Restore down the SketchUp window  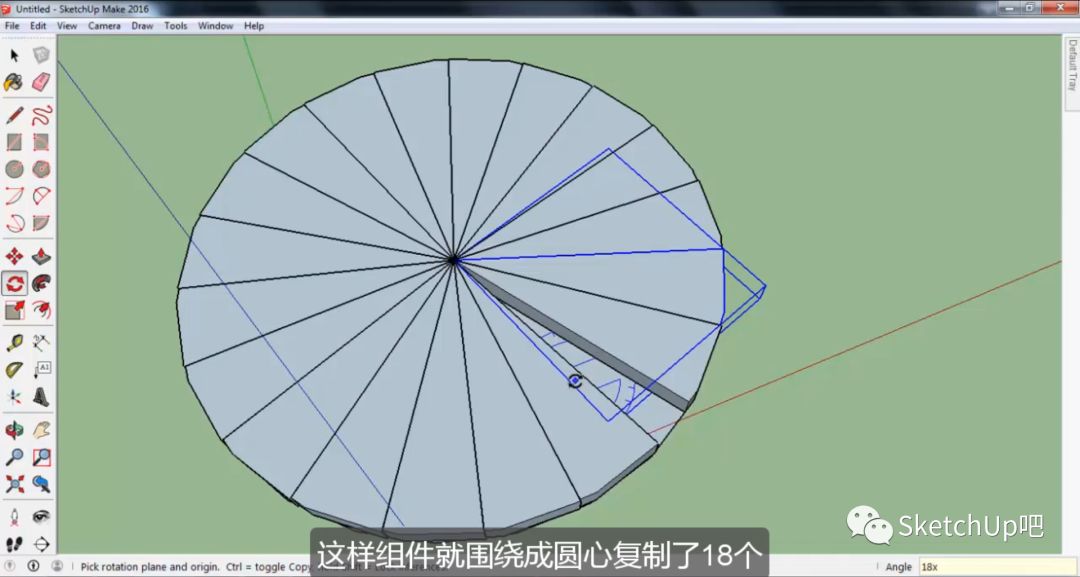pyautogui.click(x=1030, y=8)
